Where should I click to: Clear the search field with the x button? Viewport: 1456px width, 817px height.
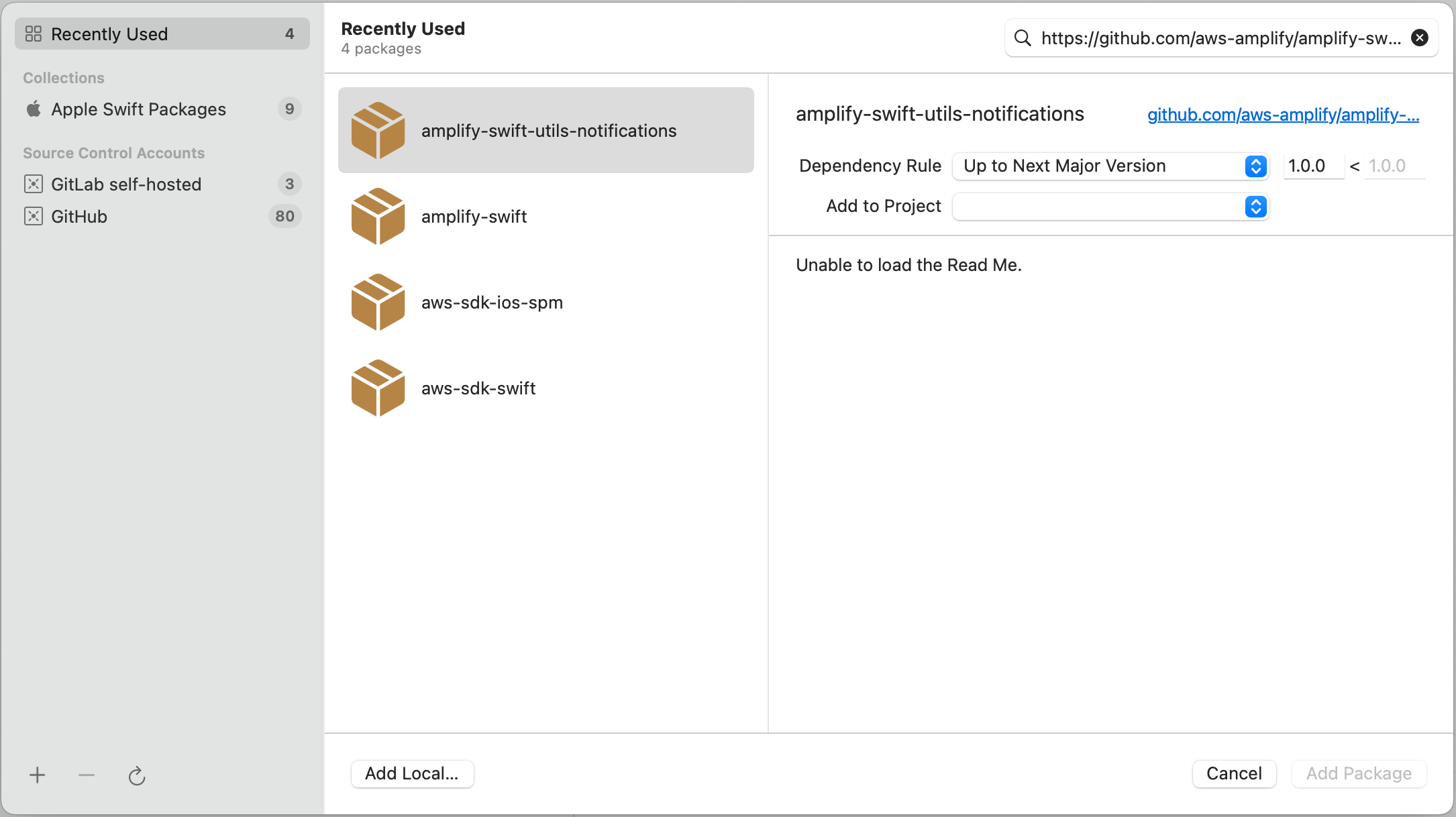pyautogui.click(x=1420, y=38)
